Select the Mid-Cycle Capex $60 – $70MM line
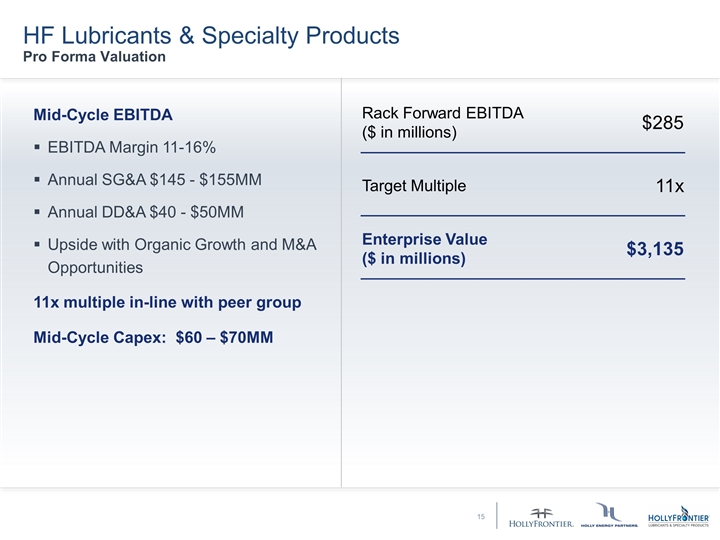Viewport: 720px width, 540px height. click(x=154, y=336)
